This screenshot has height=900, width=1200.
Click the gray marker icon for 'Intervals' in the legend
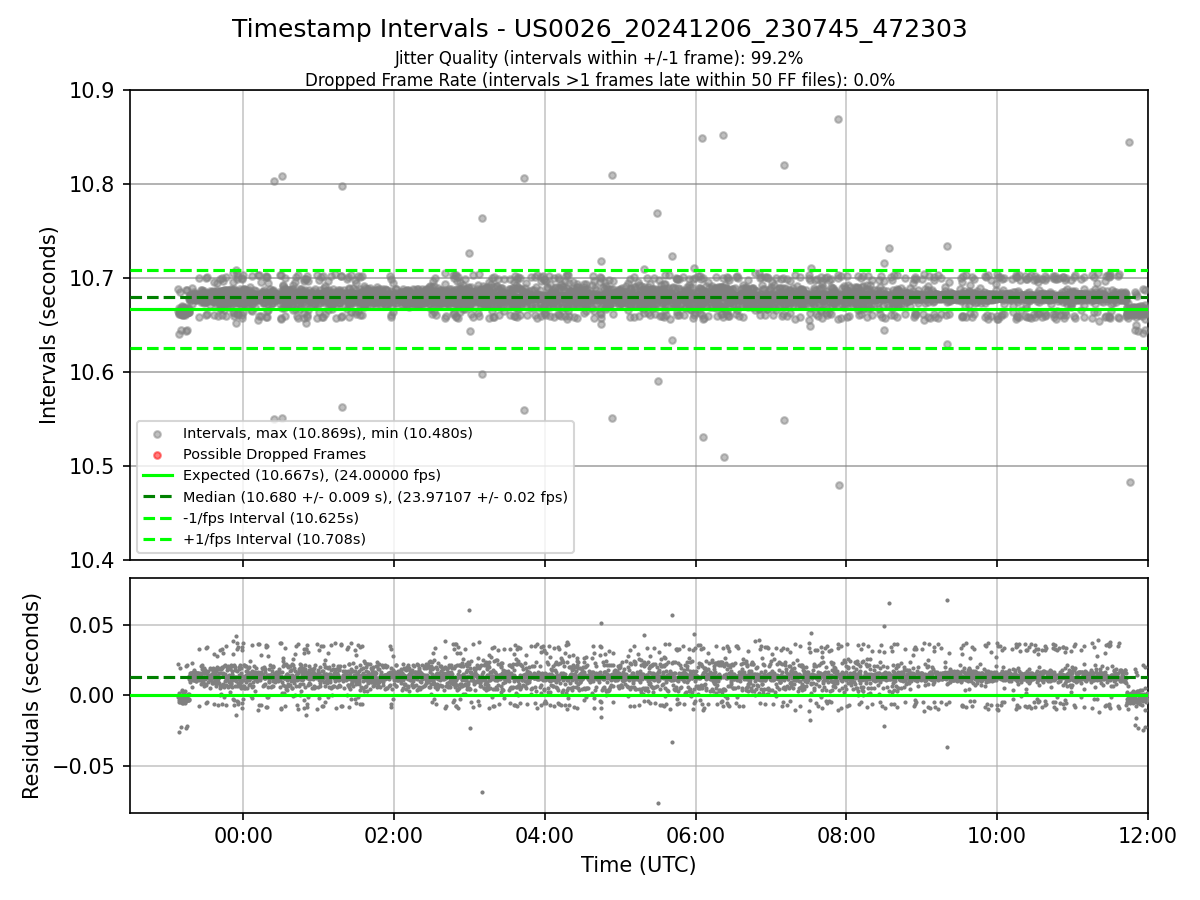[157, 434]
